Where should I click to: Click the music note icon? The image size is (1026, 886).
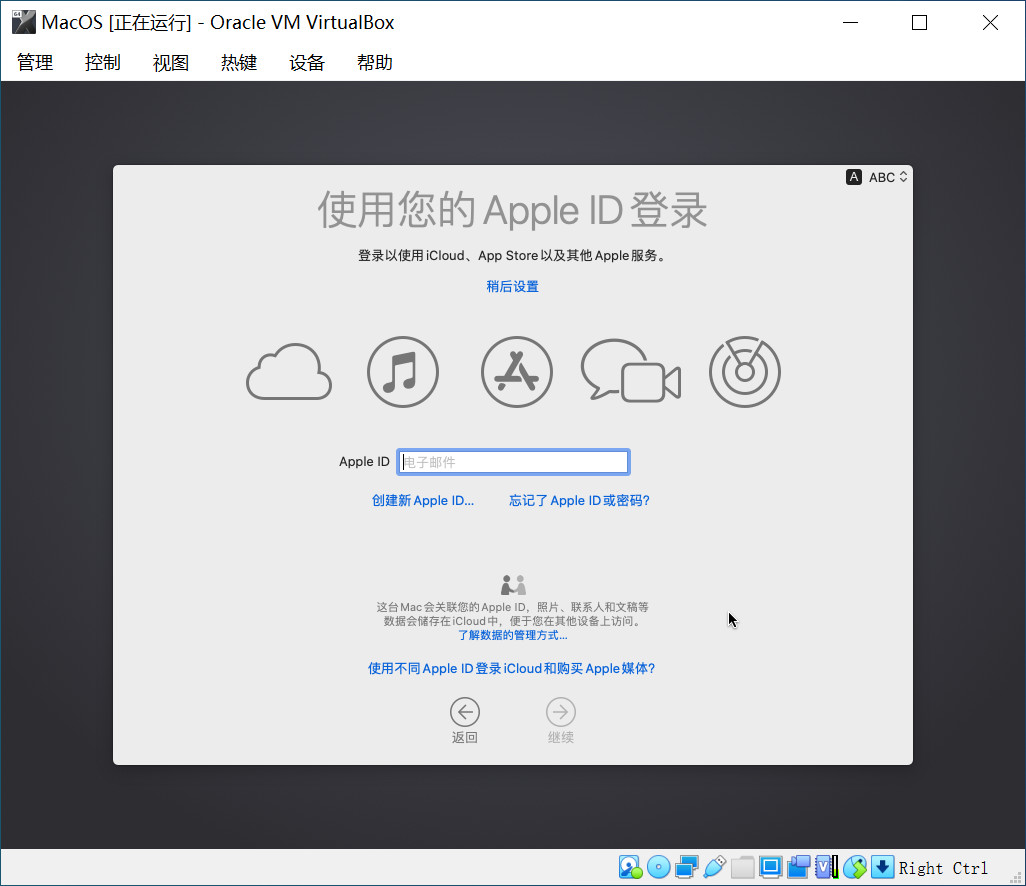click(x=402, y=372)
